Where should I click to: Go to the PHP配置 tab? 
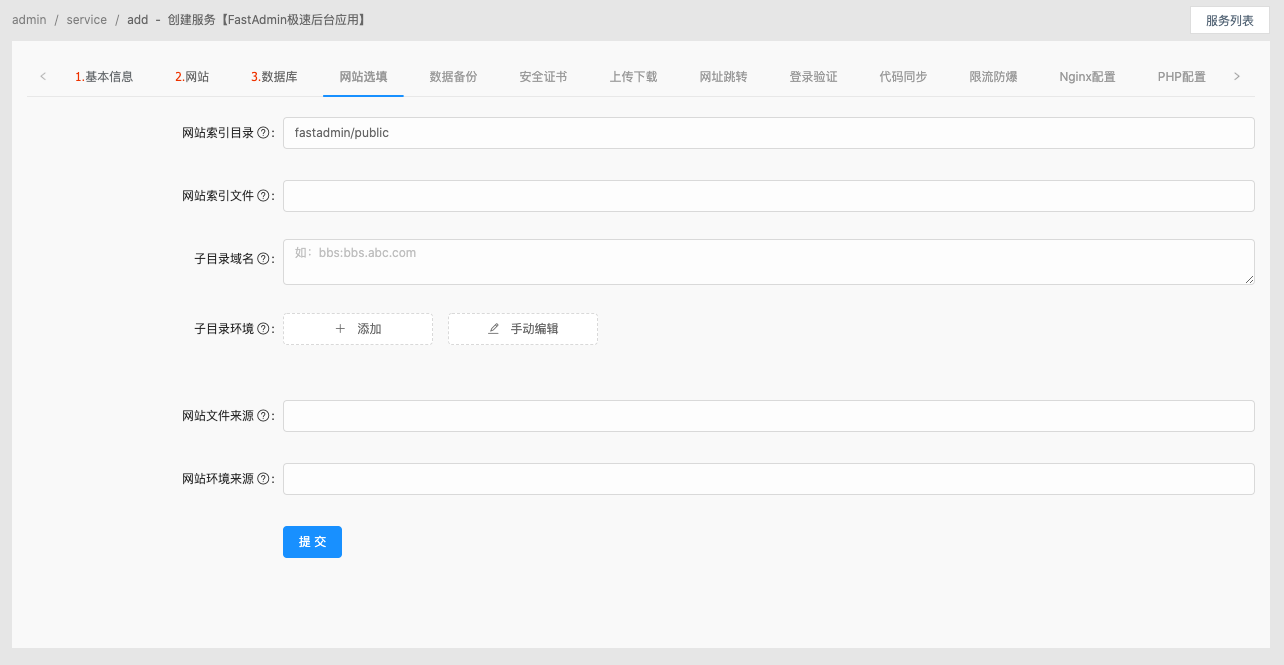coord(1181,75)
